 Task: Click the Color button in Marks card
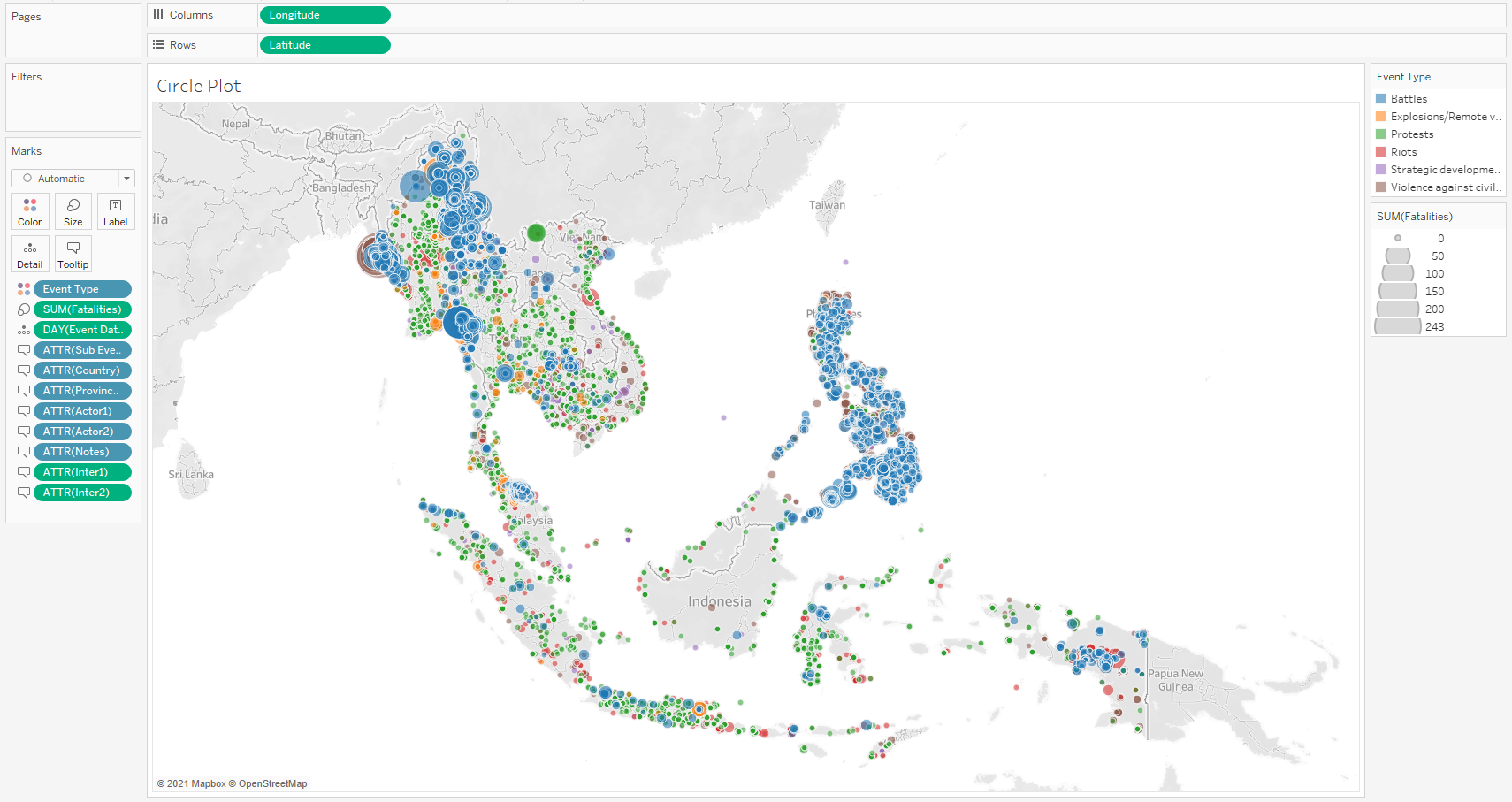pyautogui.click(x=30, y=211)
